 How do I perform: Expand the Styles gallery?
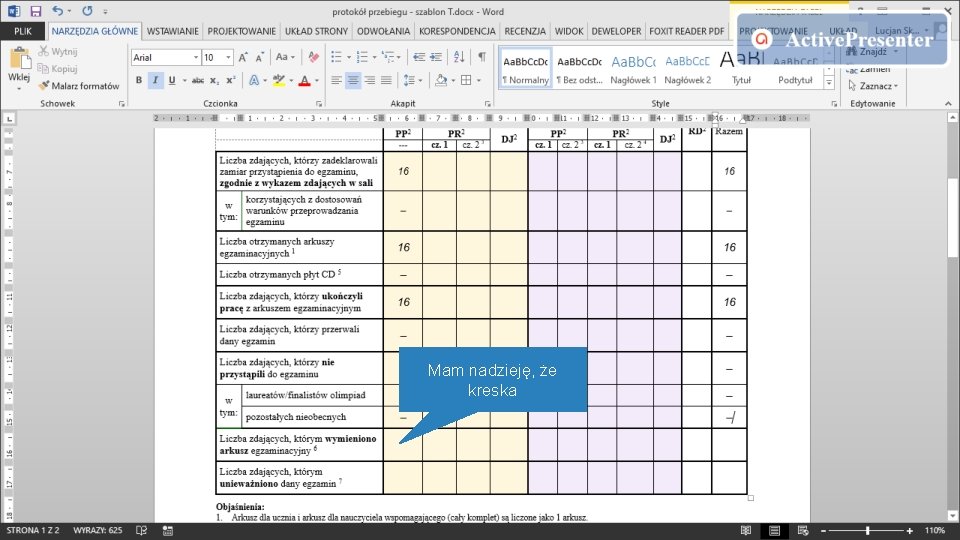click(829, 83)
